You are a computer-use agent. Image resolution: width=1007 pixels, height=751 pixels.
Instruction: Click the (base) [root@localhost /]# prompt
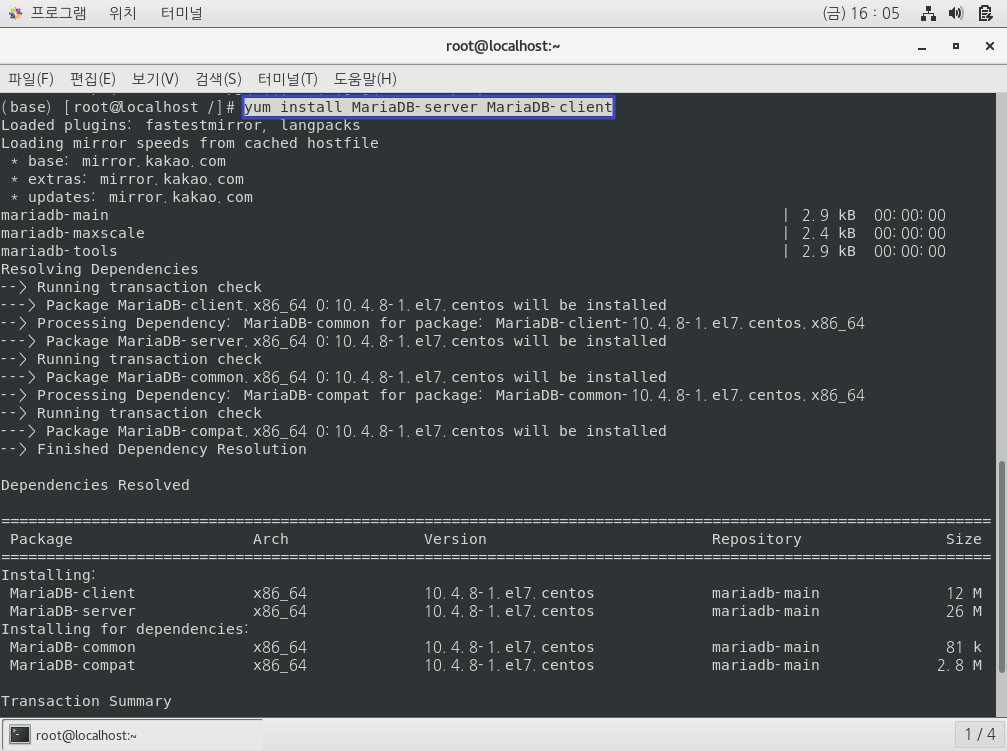118,107
